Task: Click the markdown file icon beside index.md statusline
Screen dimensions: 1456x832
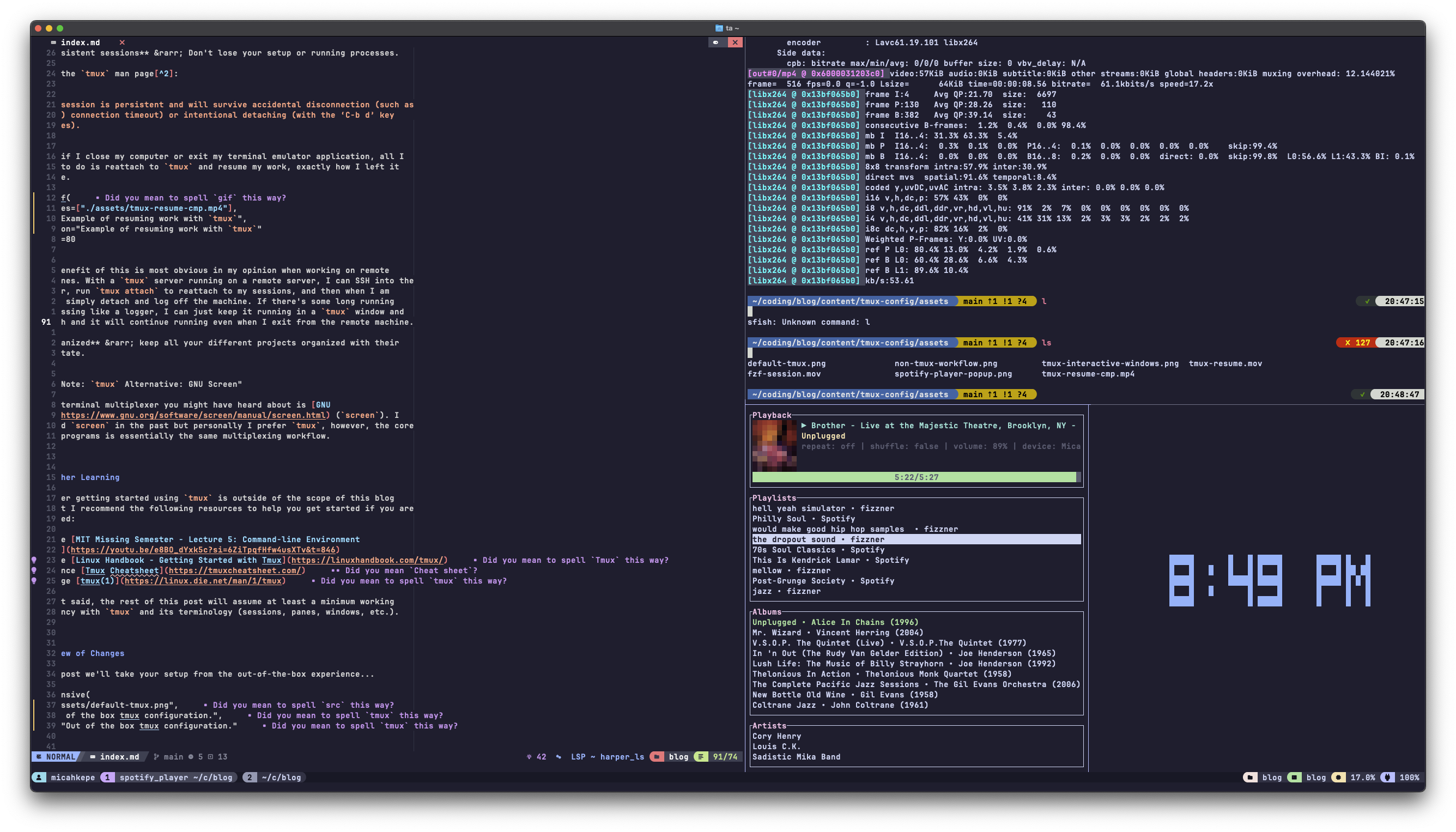Action: coord(93,757)
